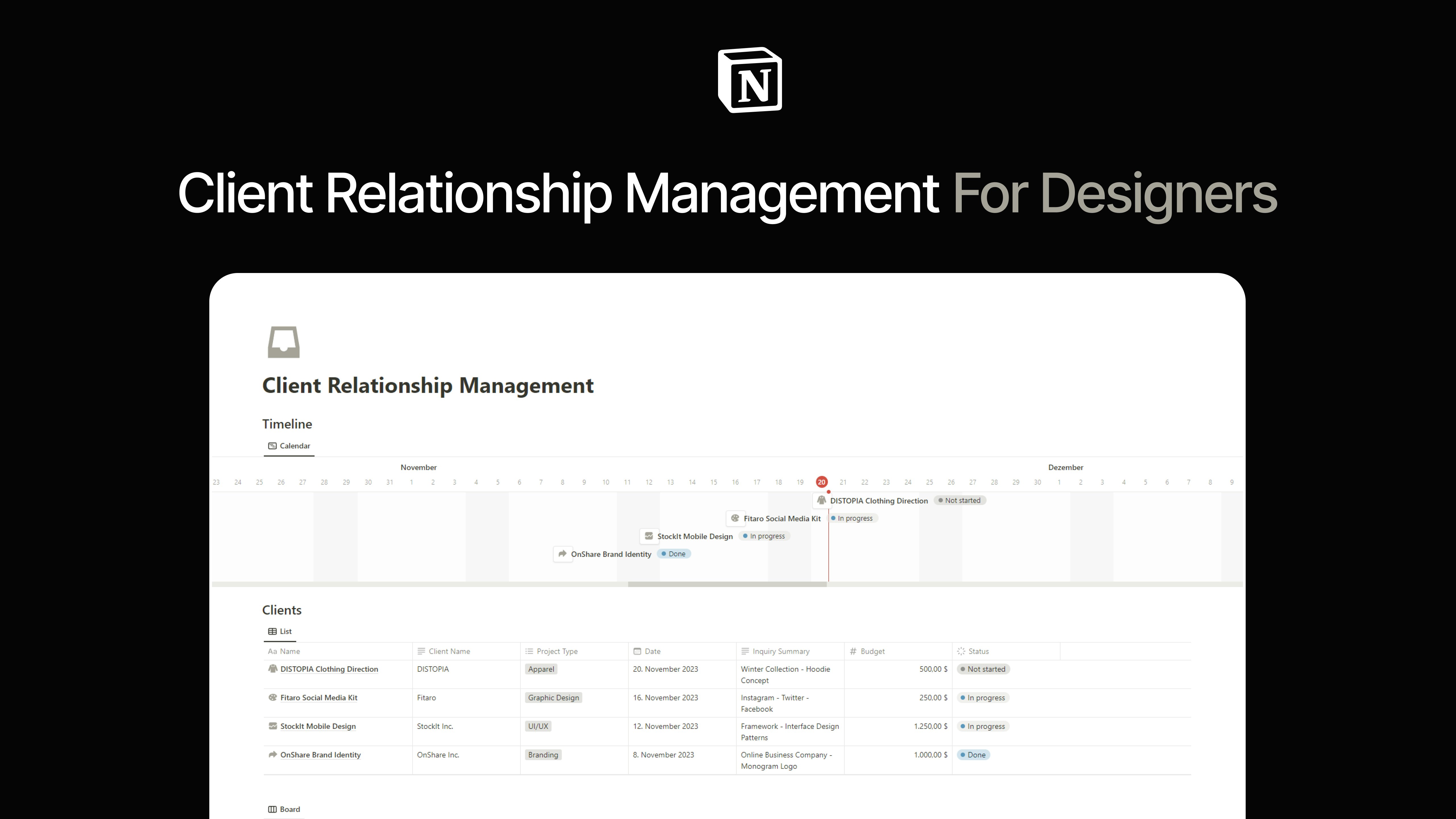Click the timeline horizontal scrollbar thumb
1456x819 pixels.
click(x=727, y=584)
